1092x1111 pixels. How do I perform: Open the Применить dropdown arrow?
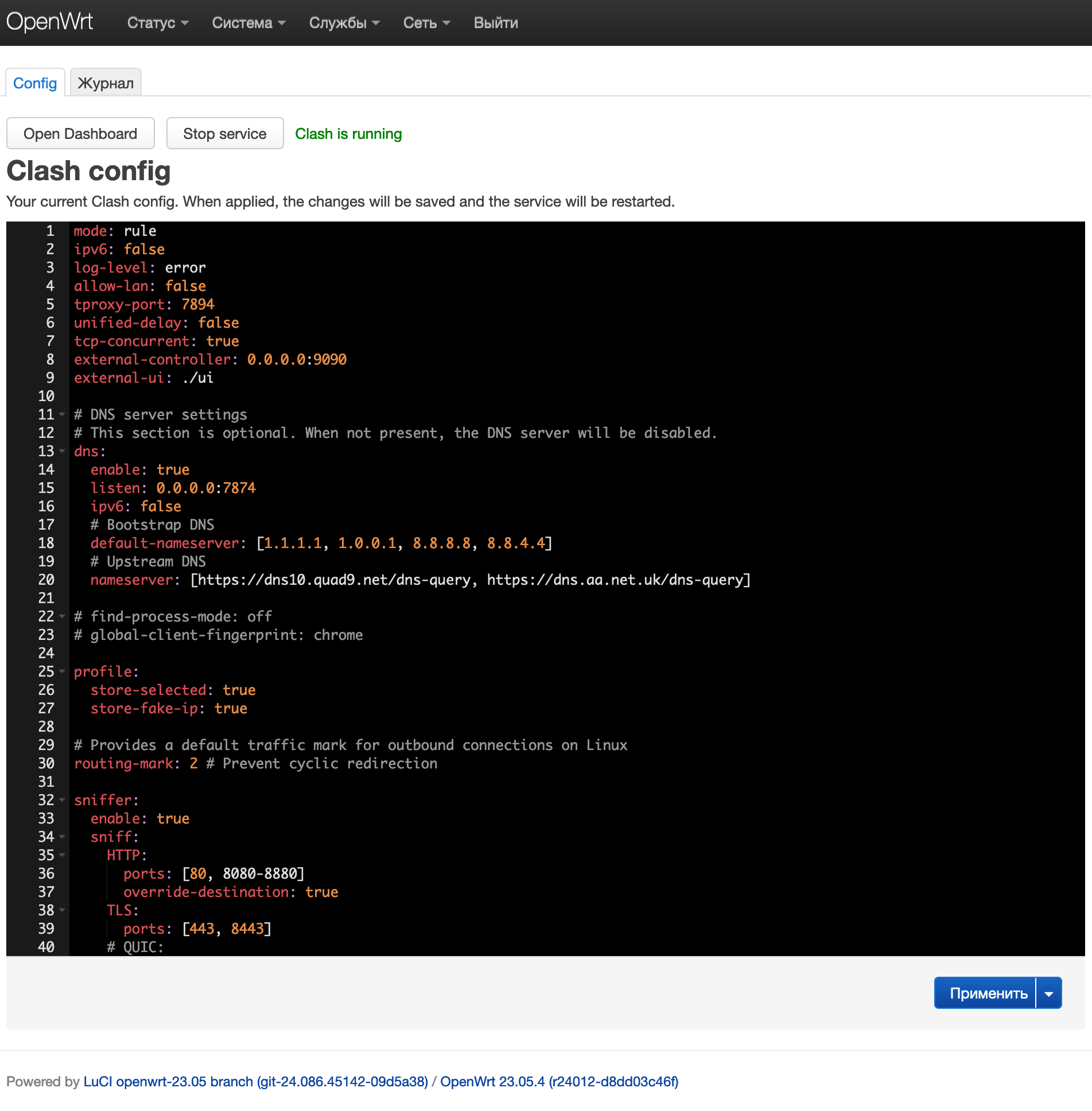1049,993
